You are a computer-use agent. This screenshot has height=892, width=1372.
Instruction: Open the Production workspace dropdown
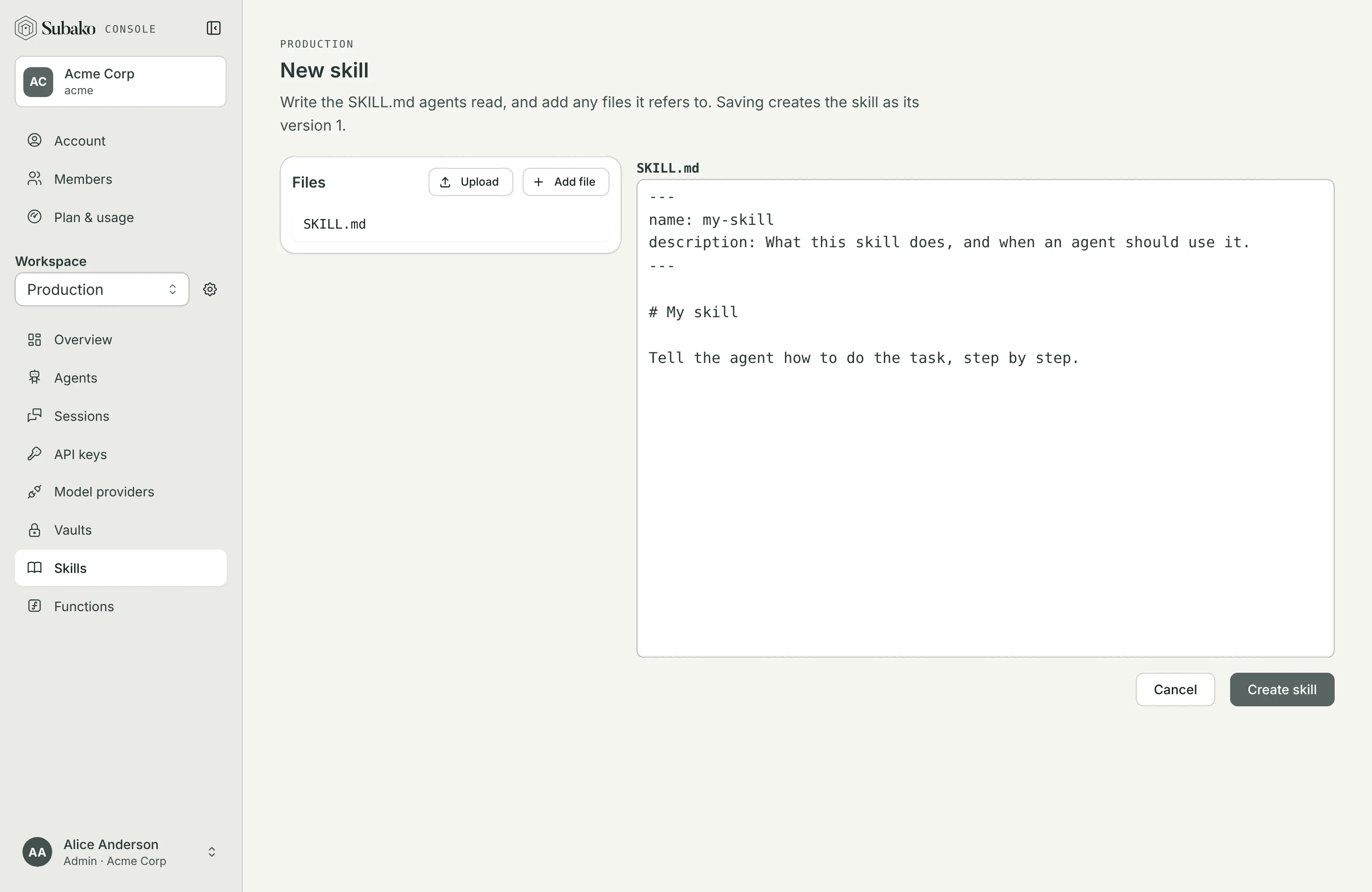(102, 289)
